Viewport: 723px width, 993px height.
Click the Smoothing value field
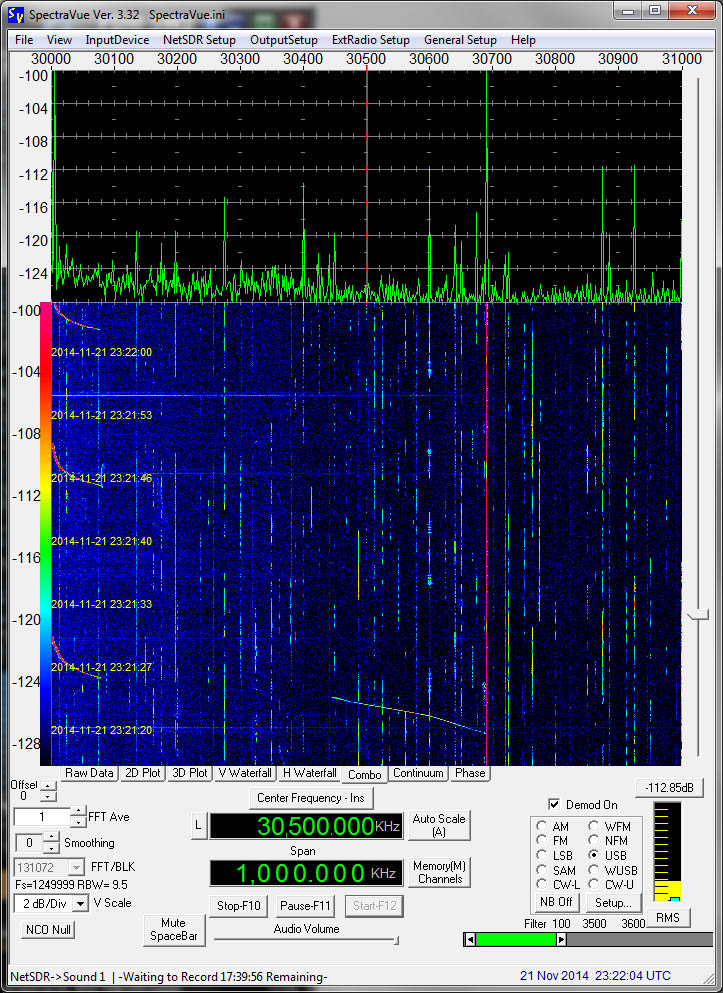coord(29,843)
